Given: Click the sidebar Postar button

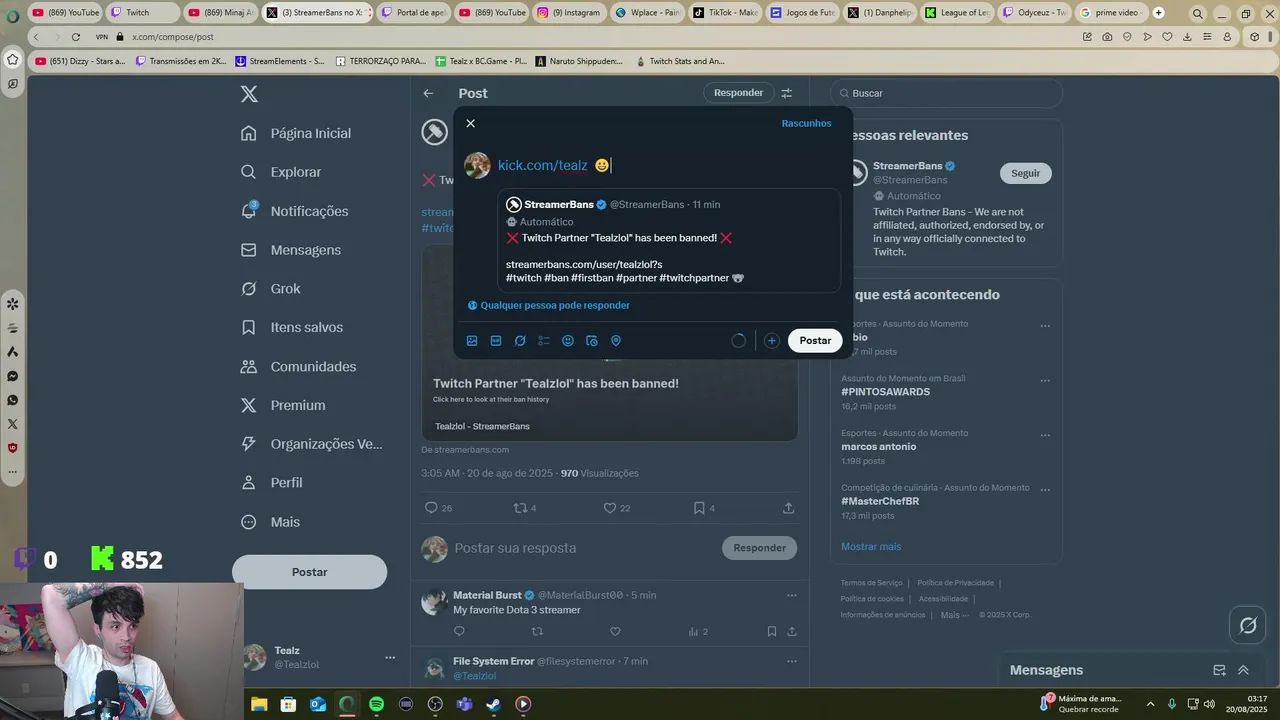Looking at the screenshot, I should (x=310, y=572).
